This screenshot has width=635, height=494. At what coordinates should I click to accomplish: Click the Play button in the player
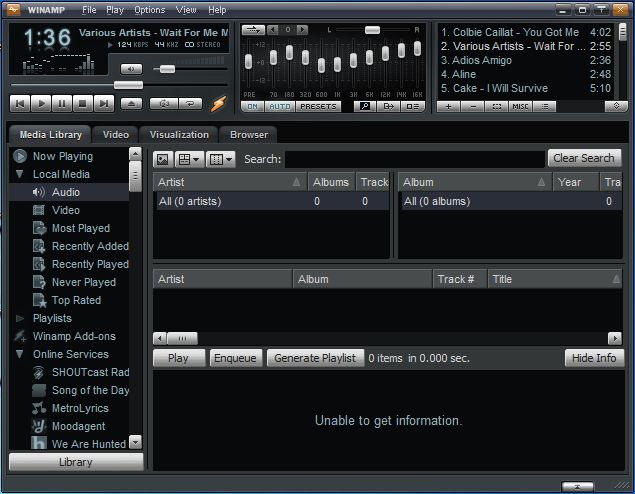[41, 104]
